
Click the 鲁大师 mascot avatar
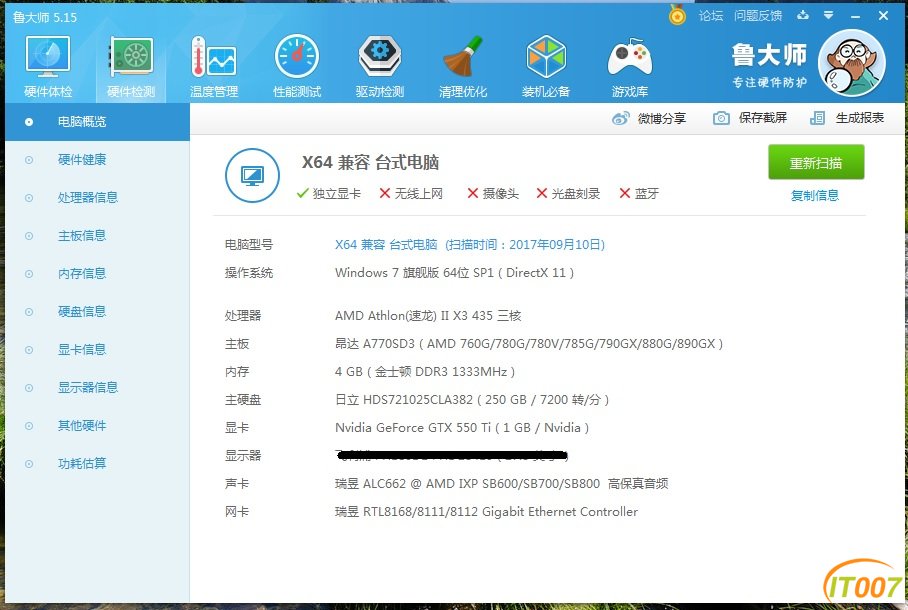tap(851, 64)
